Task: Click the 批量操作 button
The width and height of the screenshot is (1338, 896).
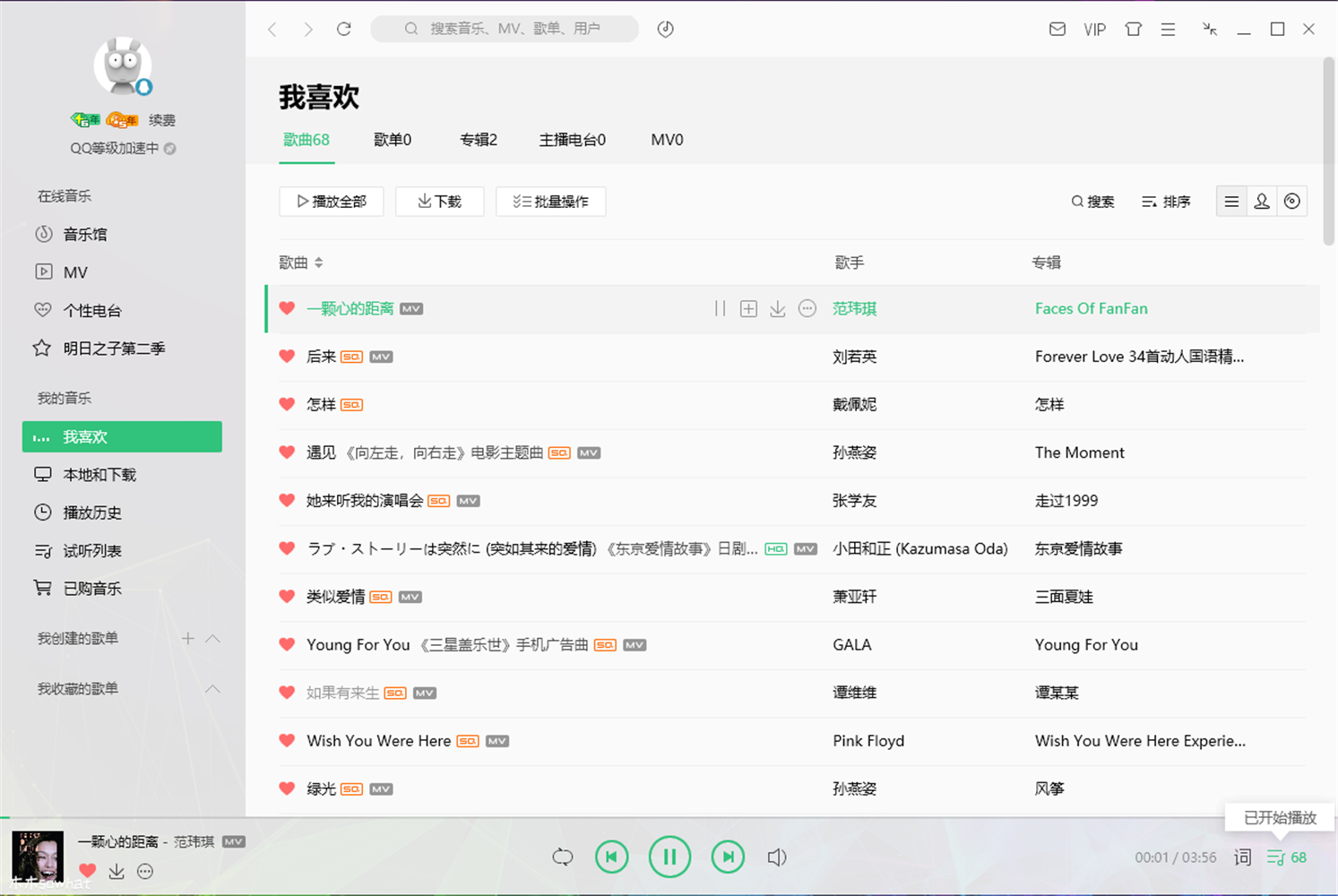Action: (550, 202)
